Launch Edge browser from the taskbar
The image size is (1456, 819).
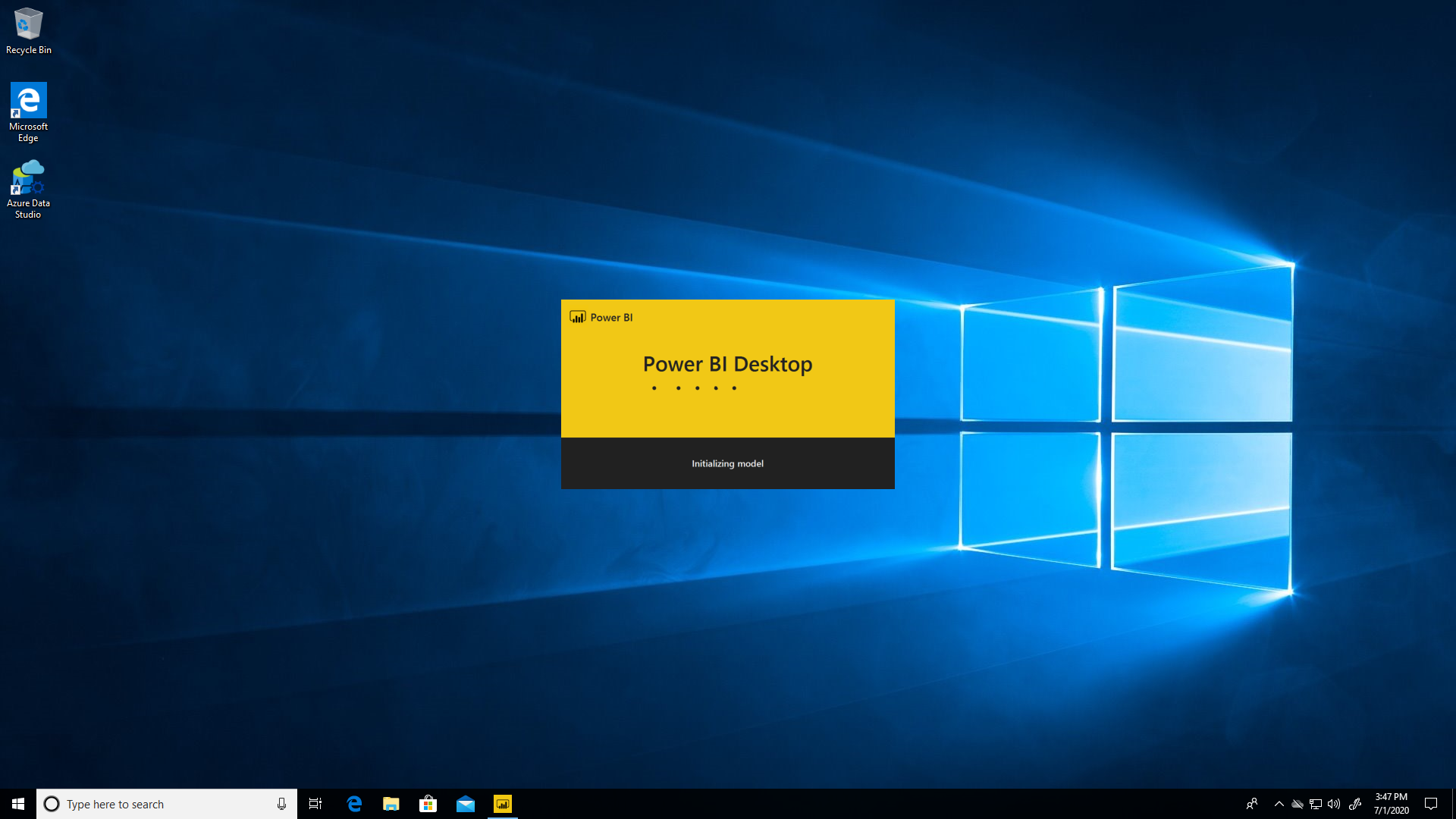353,804
